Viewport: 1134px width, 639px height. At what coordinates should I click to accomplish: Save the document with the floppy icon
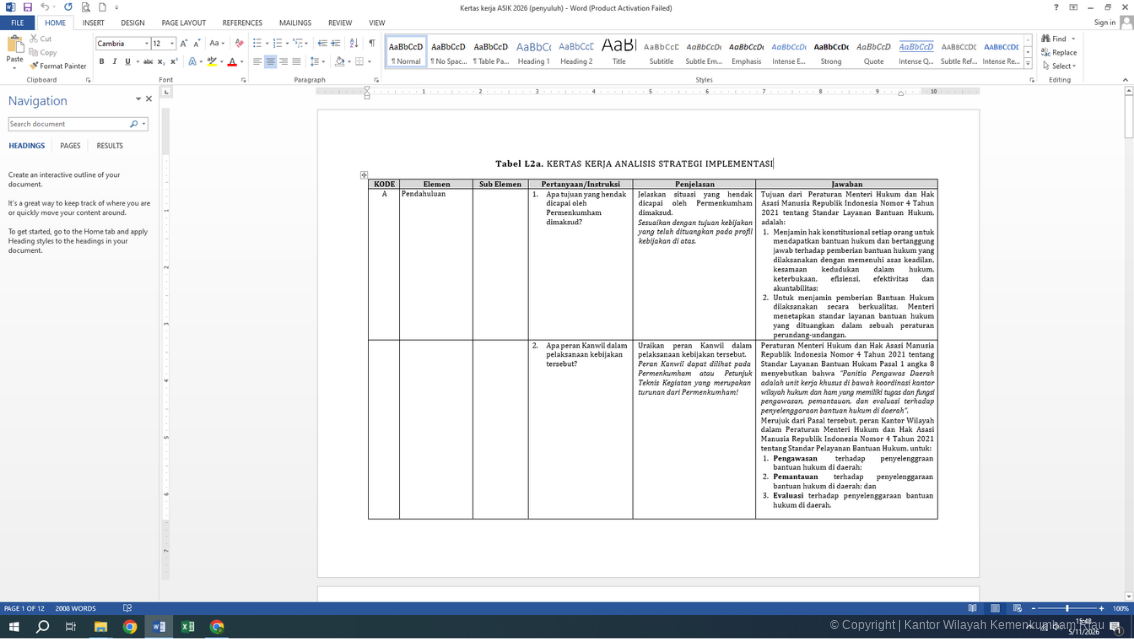(27, 7)
